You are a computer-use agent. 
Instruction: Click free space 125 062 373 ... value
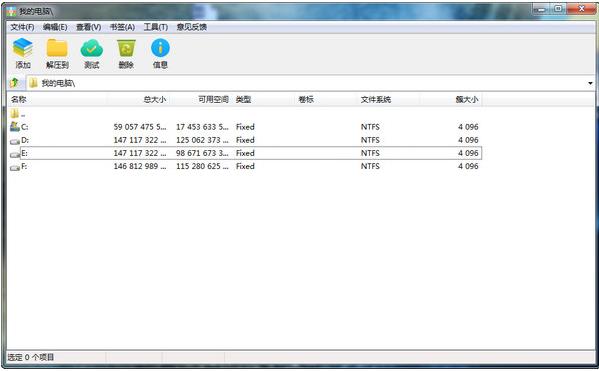[x=202, y=140]
